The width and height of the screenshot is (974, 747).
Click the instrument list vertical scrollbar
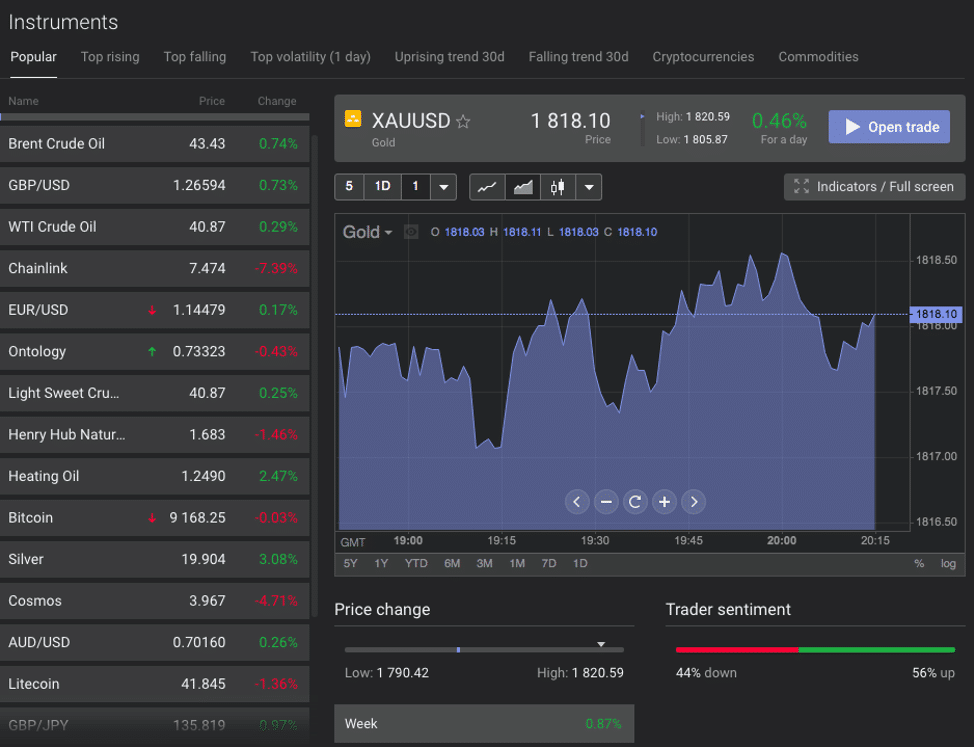[315, 376]
